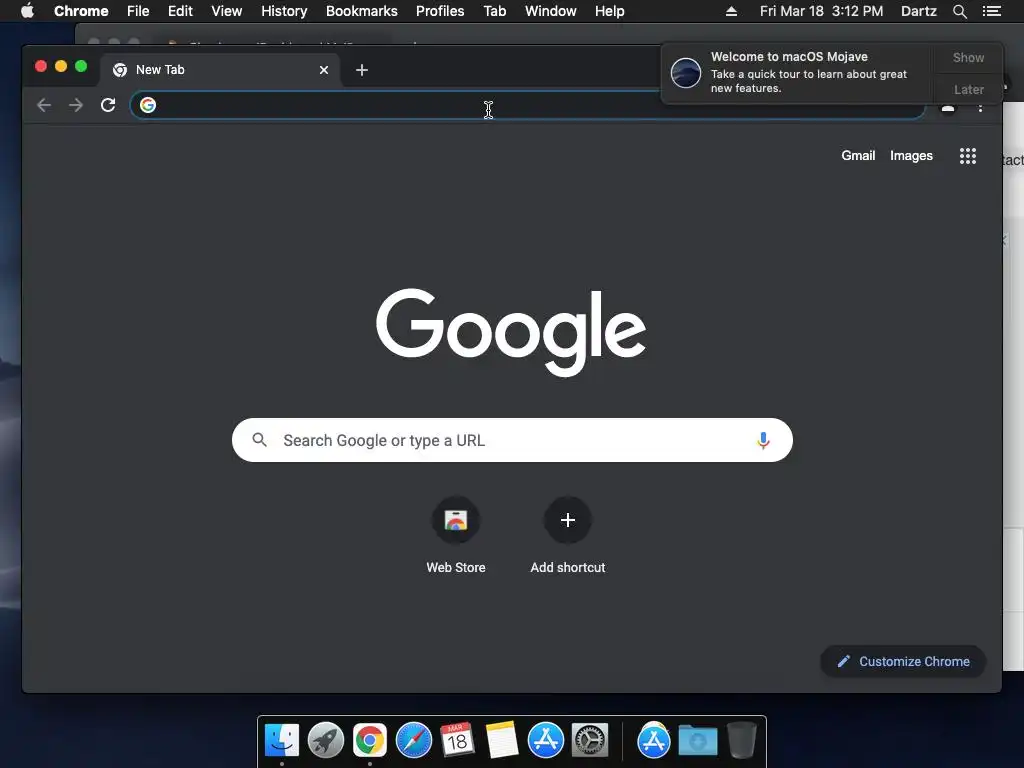Click the date and time in the menu bar
The height and width of the screenshot is (768, 1024).
coord(822,11)
